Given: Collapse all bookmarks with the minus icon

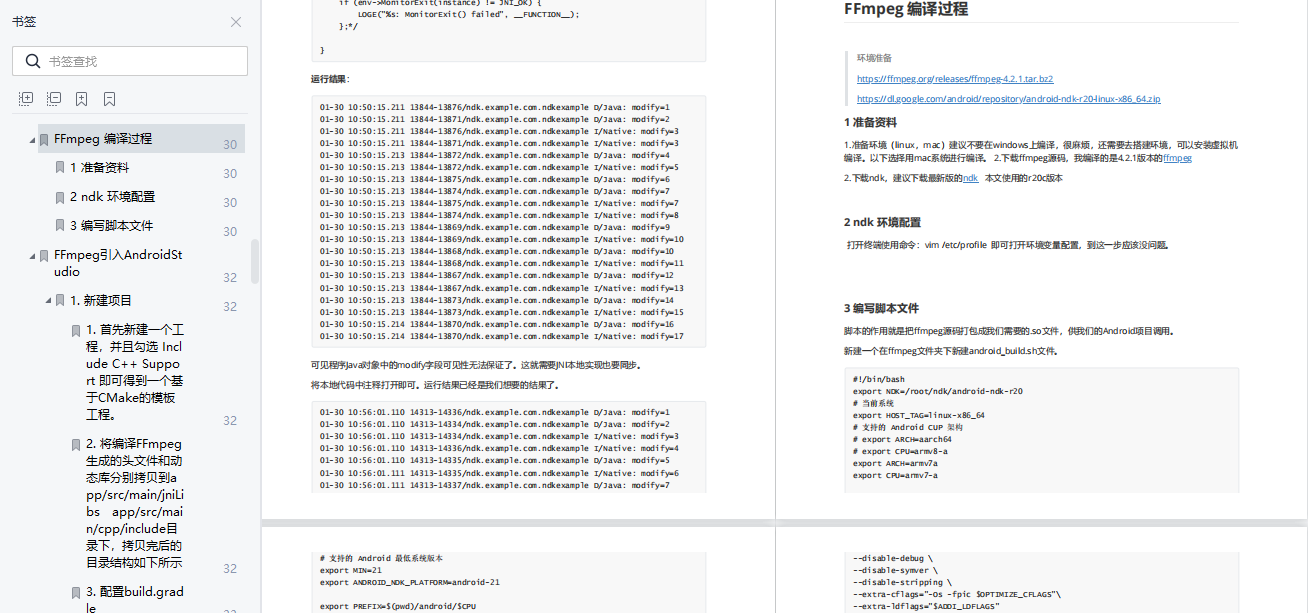Looking at the screenshot, I should (54, 98).
